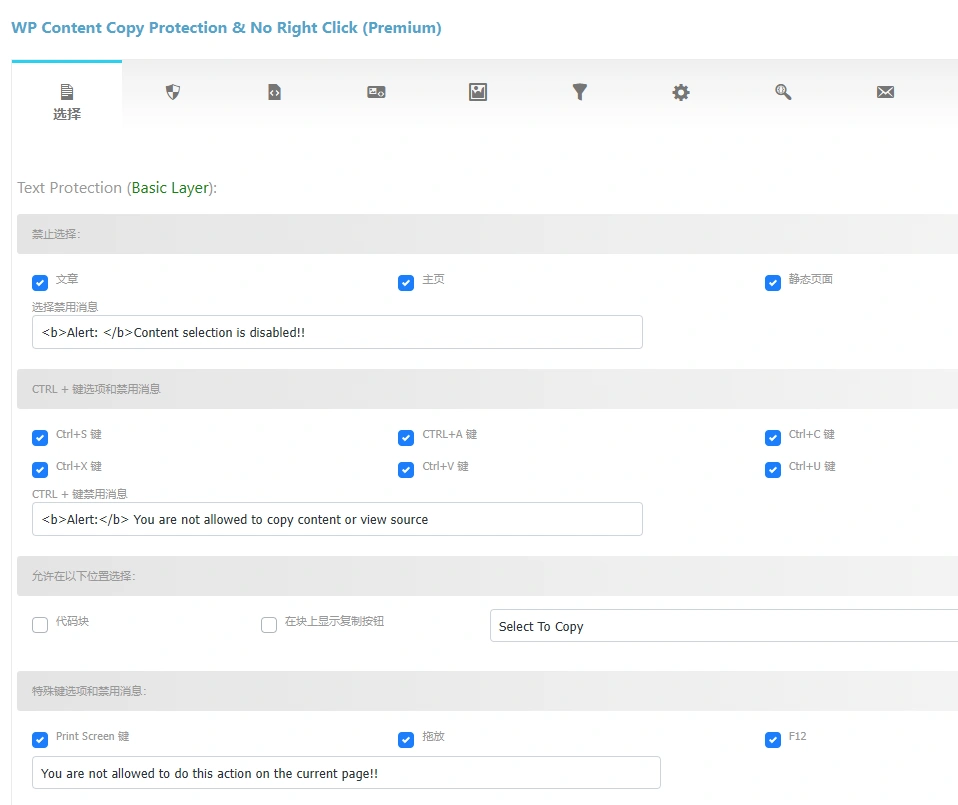Viewport: 958px width, 805px height.
Task: Edit the content selection disabled message field
Action: pos(337,332)
